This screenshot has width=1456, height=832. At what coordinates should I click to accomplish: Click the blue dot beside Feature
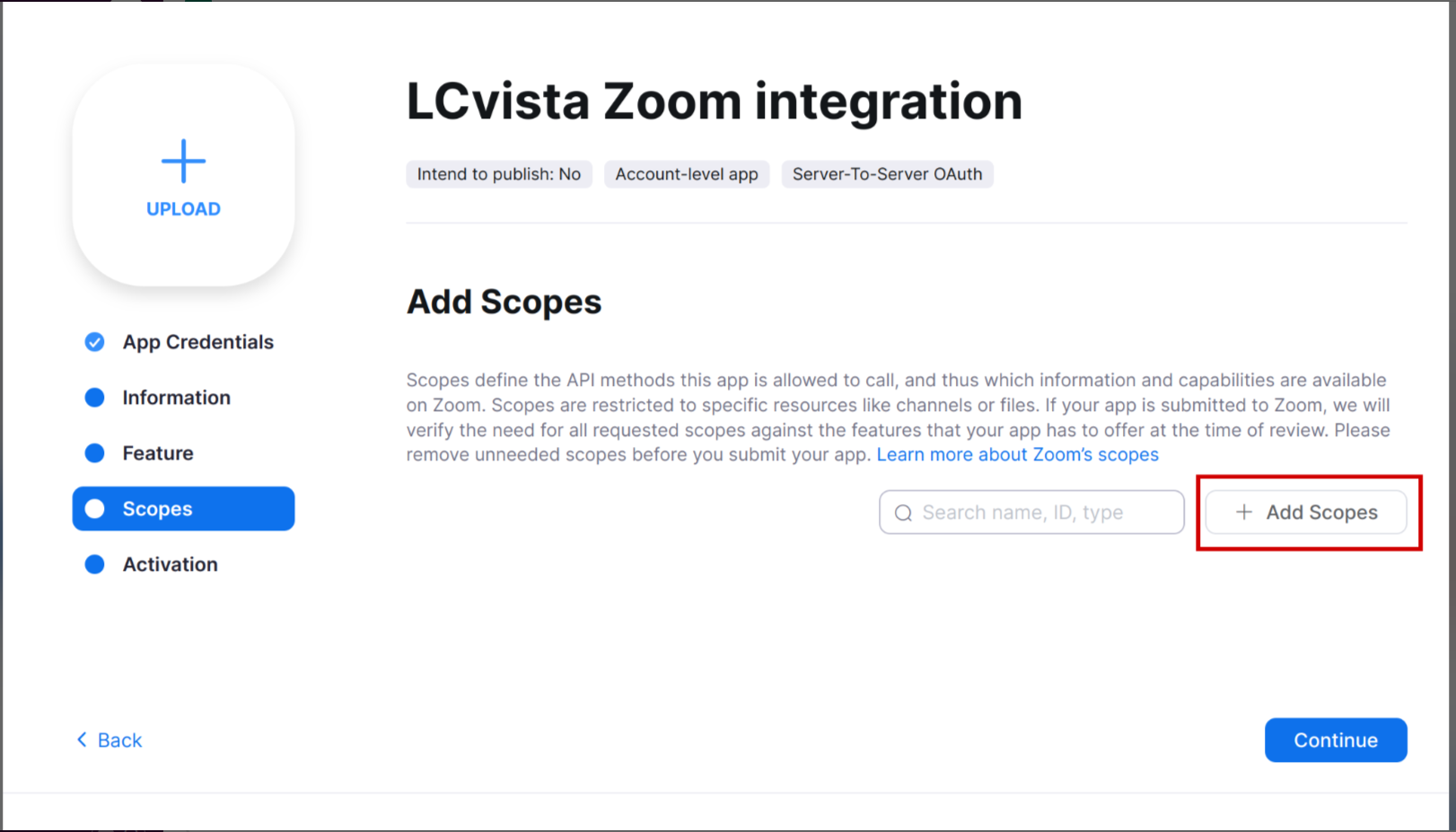point(94,453)
